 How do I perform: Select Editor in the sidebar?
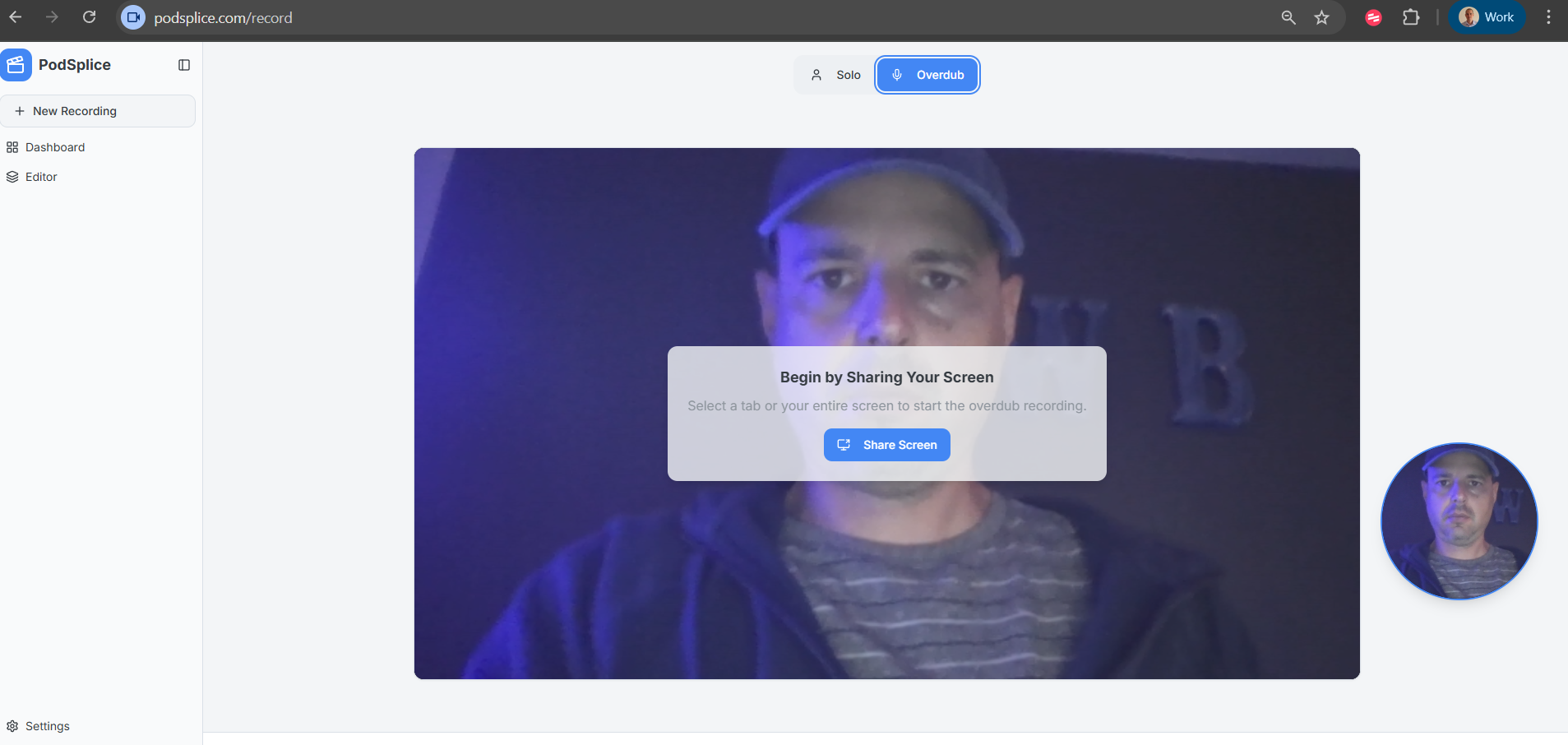click(40, 176)
